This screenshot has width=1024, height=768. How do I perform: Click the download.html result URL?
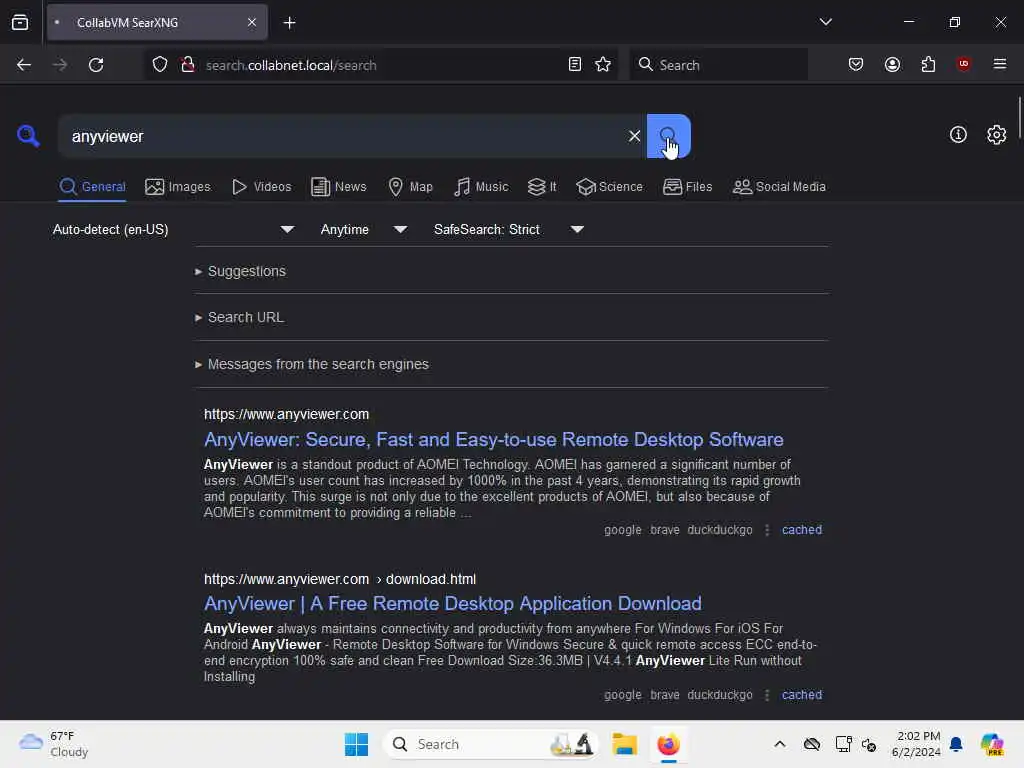pos(340,579)
